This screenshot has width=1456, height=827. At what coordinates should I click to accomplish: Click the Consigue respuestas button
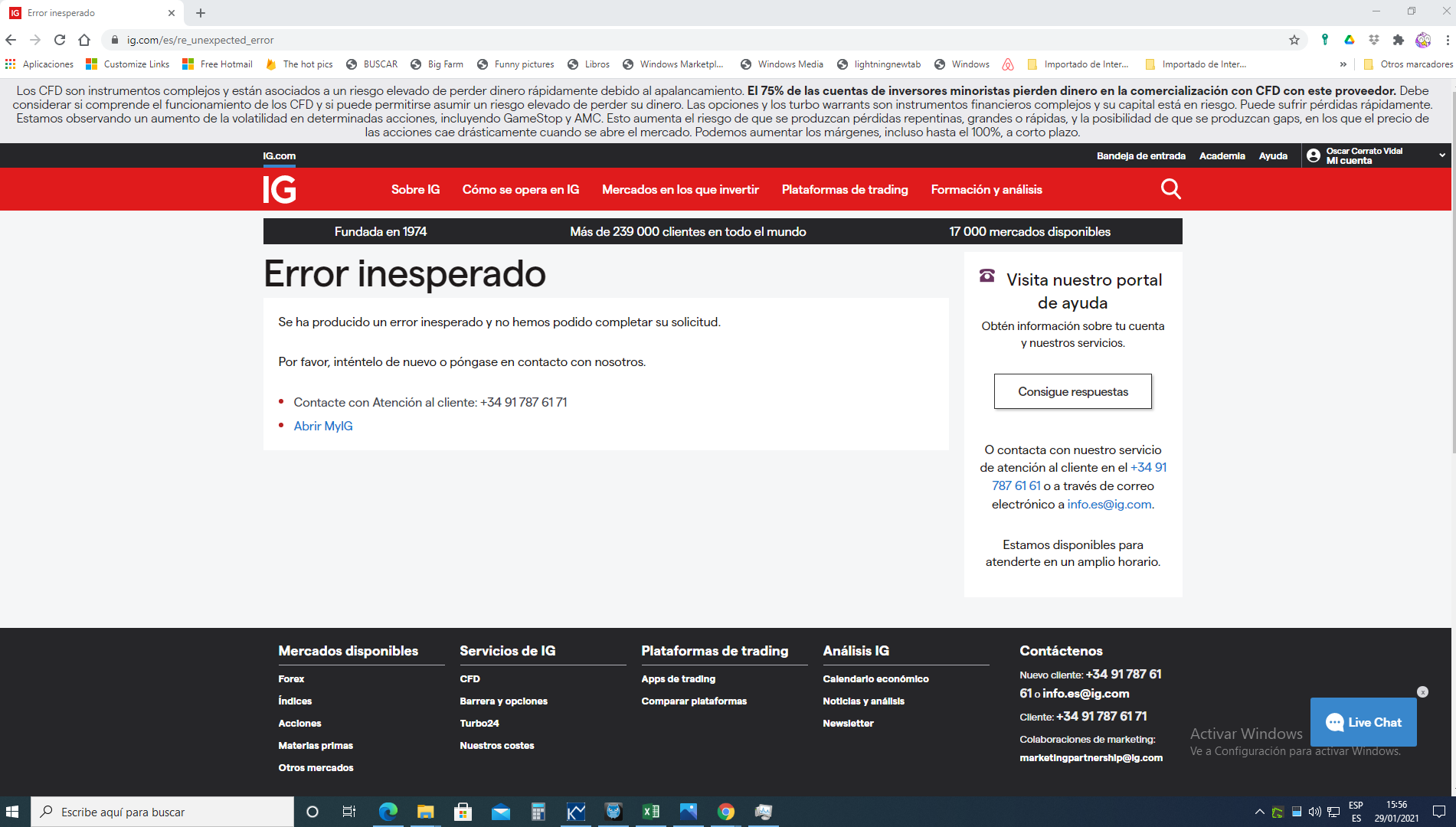click(1073, 391)
